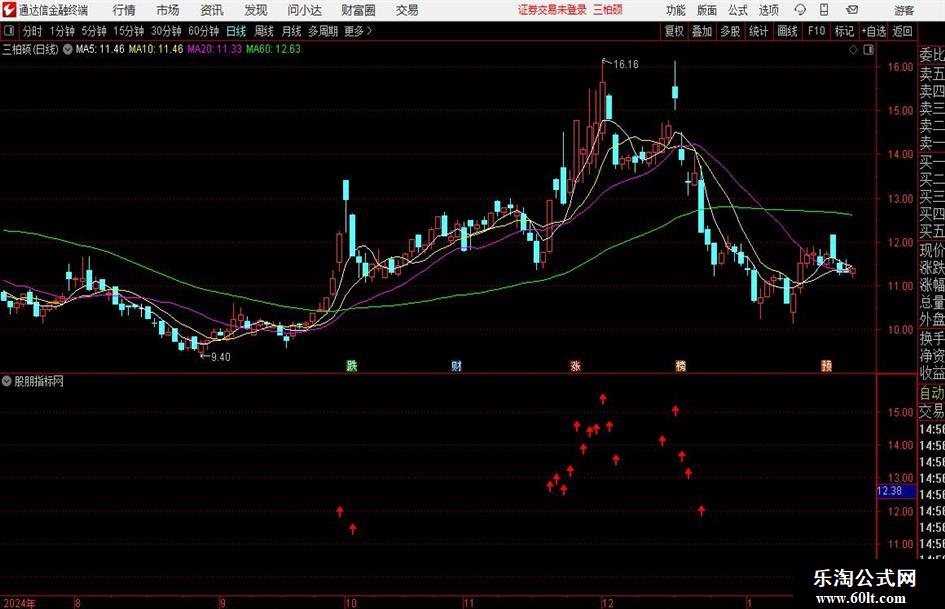Open the mail envelope icon

(x=852, y=10)
